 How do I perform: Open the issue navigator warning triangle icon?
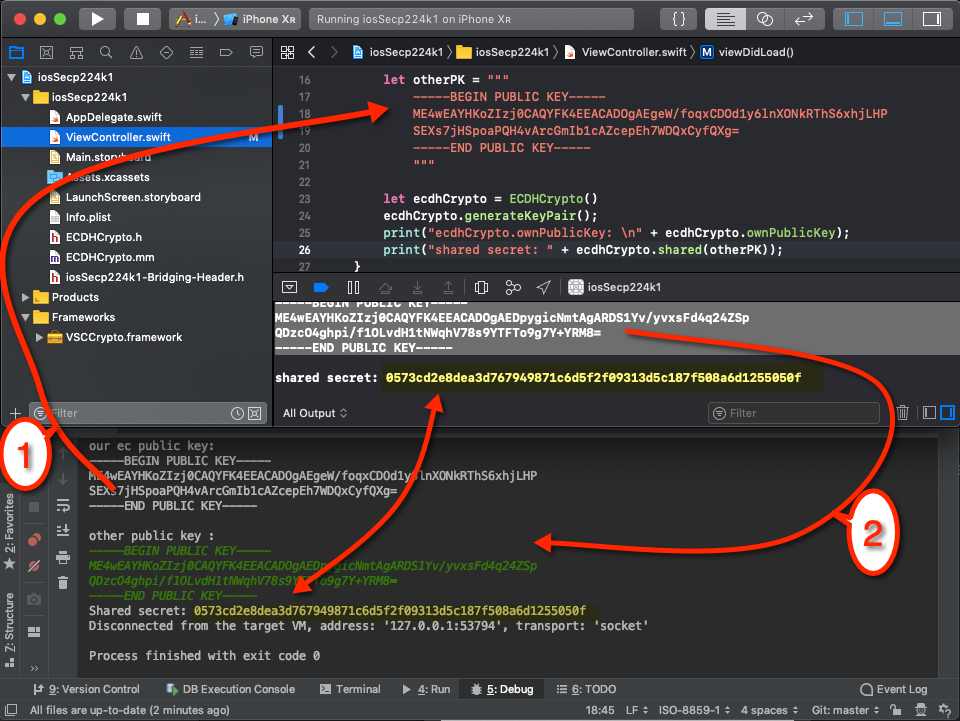click(x=136, y=53)
